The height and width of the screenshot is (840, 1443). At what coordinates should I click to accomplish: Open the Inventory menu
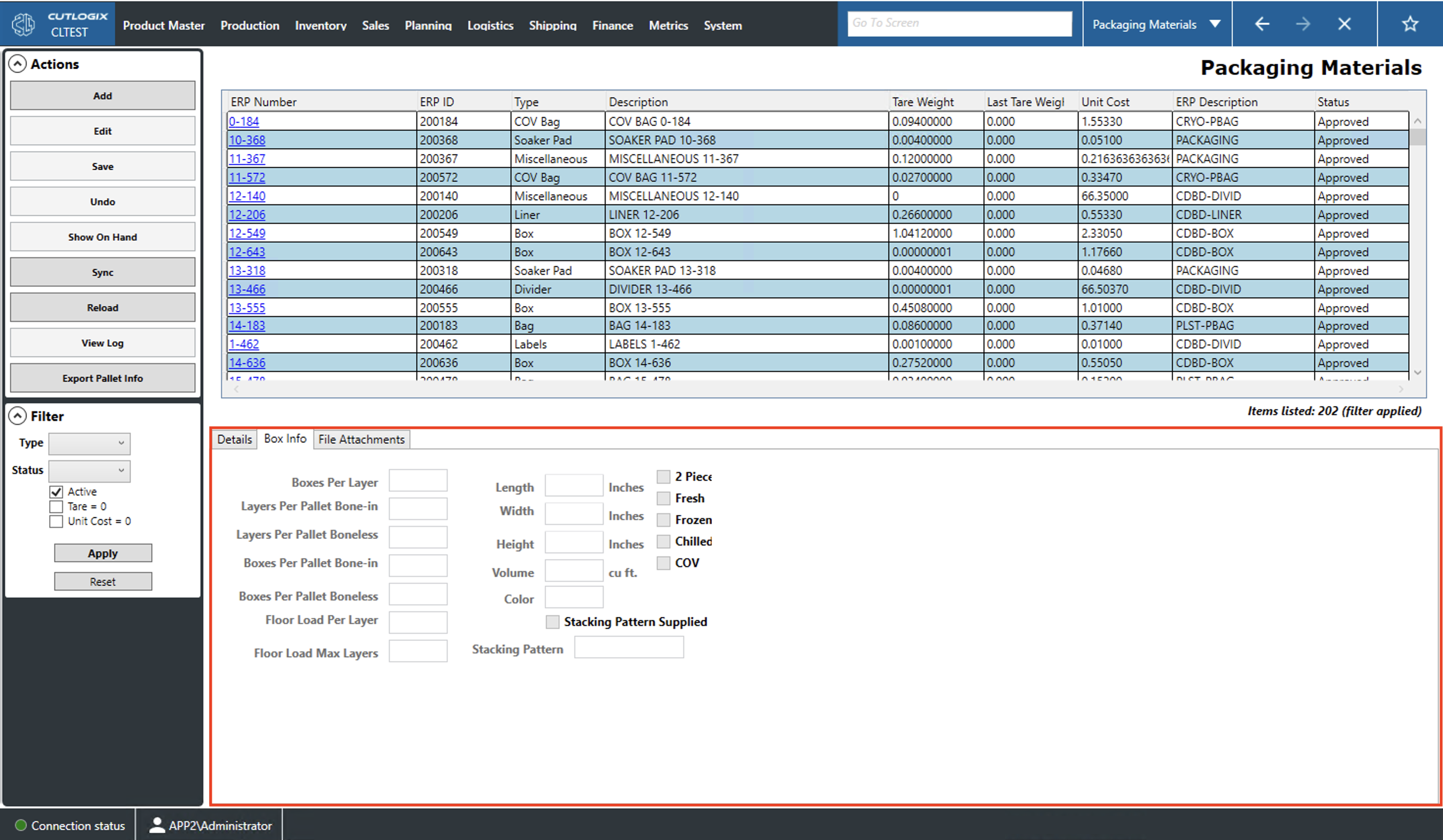pos(321,25)
